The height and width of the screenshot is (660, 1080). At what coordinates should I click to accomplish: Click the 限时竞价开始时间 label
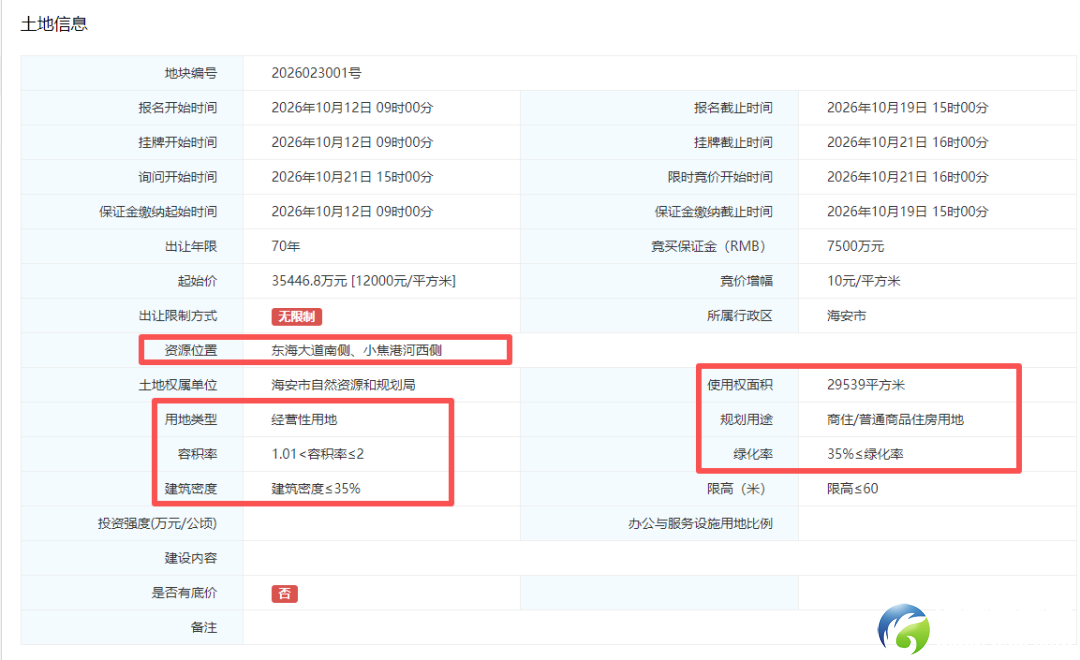[x=720, y=177]
